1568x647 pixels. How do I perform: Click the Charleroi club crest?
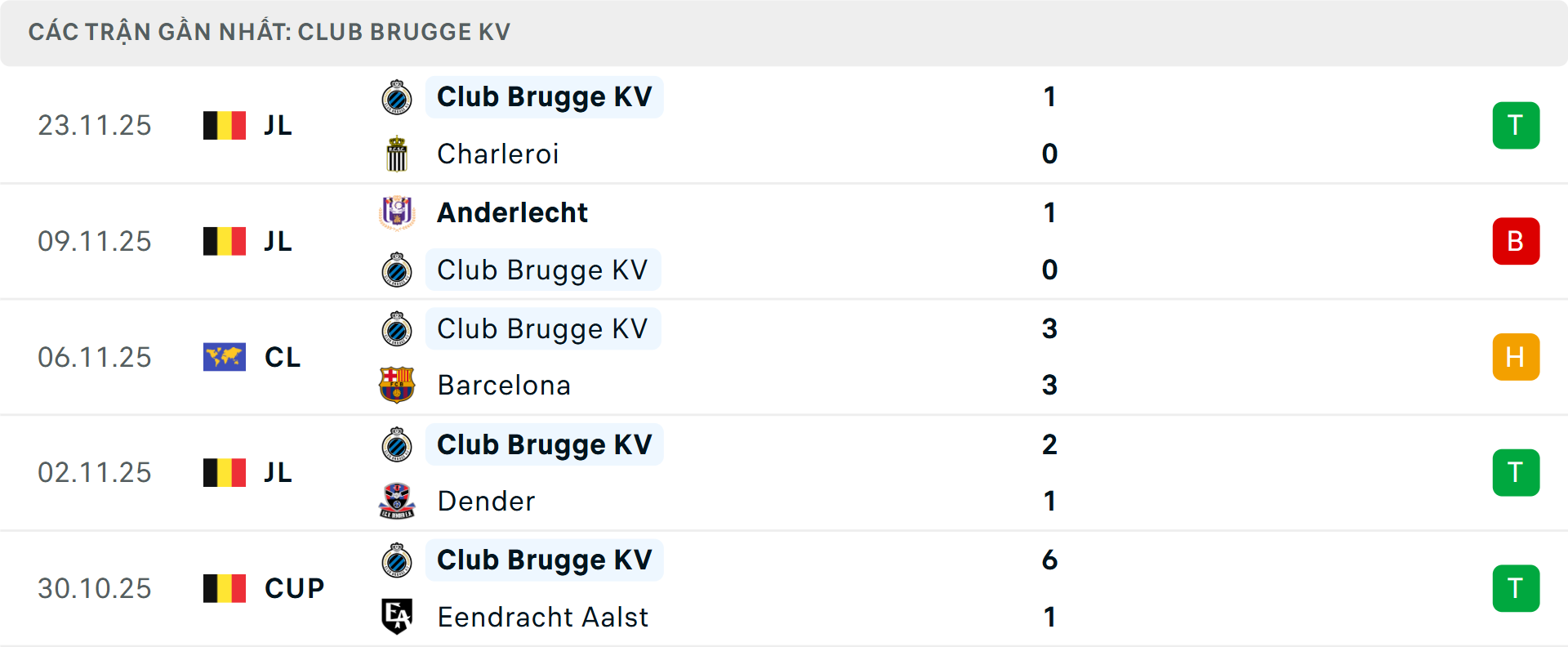(x=397, y=154)
